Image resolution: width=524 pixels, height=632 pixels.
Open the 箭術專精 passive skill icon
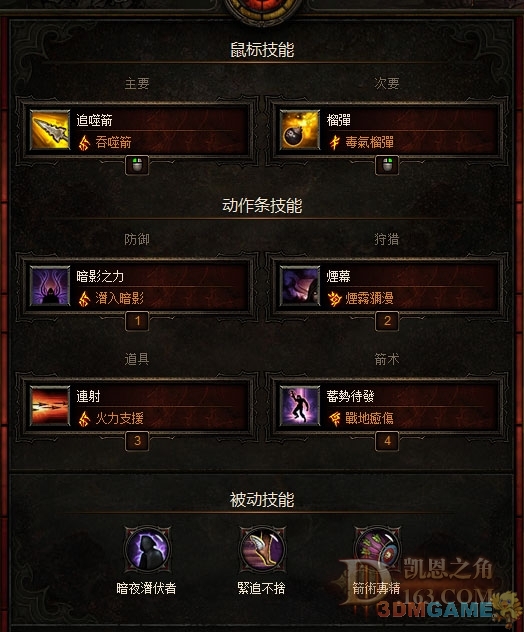(x=377, y=549)
